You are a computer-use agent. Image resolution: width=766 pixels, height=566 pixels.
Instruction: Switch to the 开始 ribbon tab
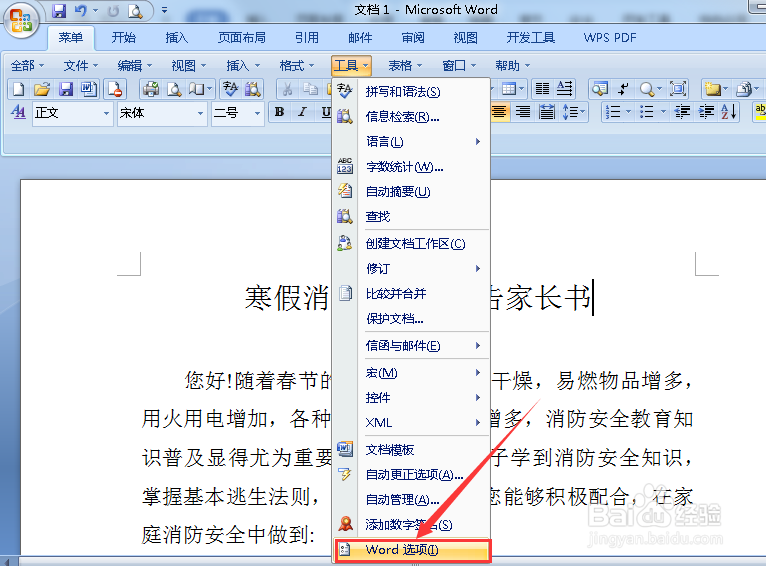(x=124, y=38)
